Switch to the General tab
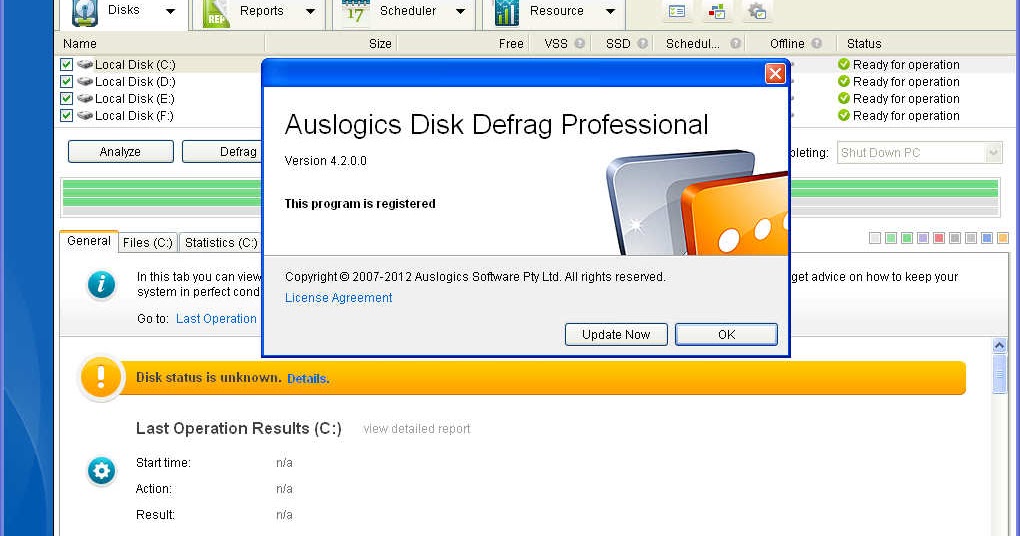Viewport: 1020px width, 536px height. (x=88, y=241)
